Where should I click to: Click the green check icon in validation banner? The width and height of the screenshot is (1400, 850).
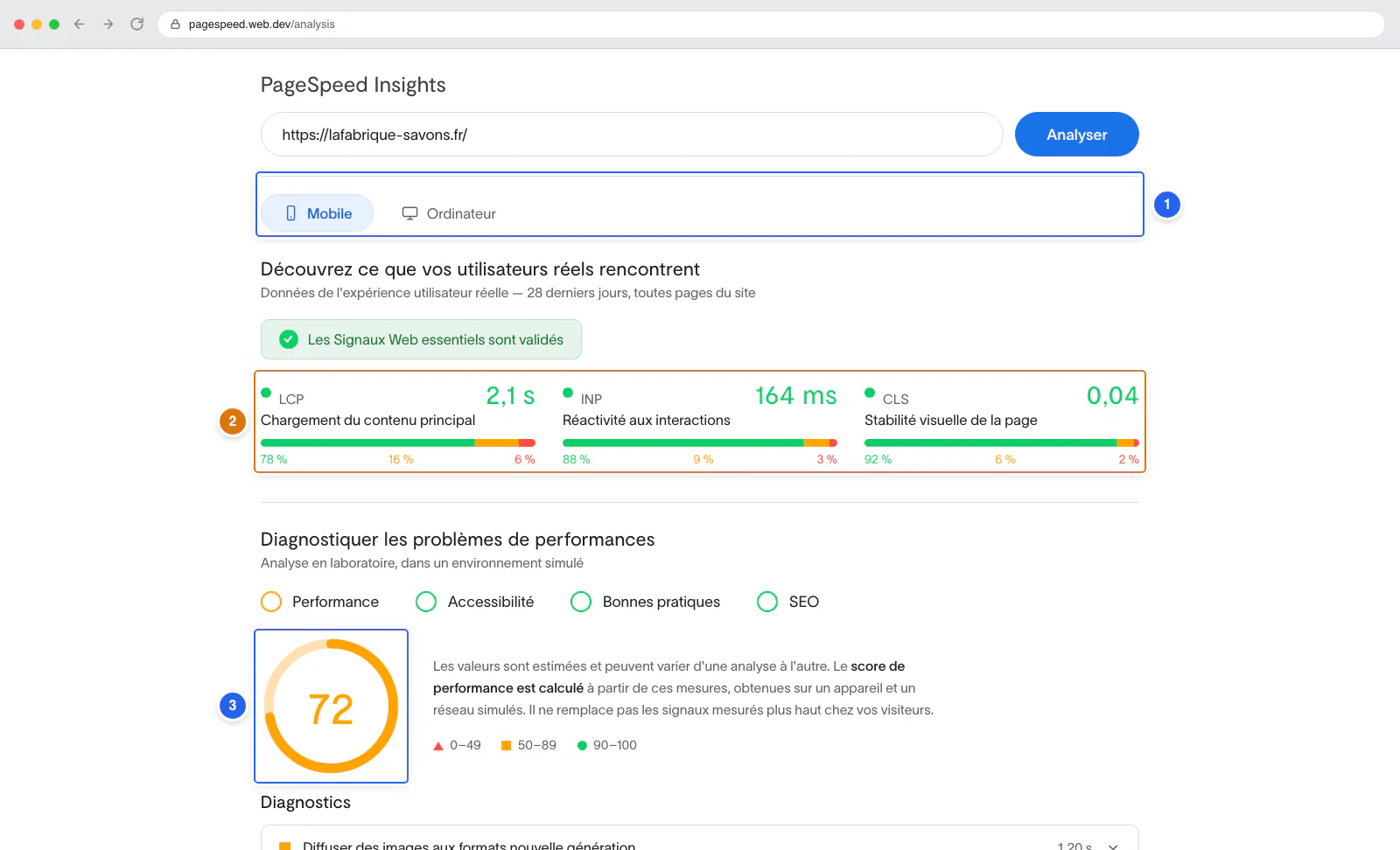click(x=289, y=339)
